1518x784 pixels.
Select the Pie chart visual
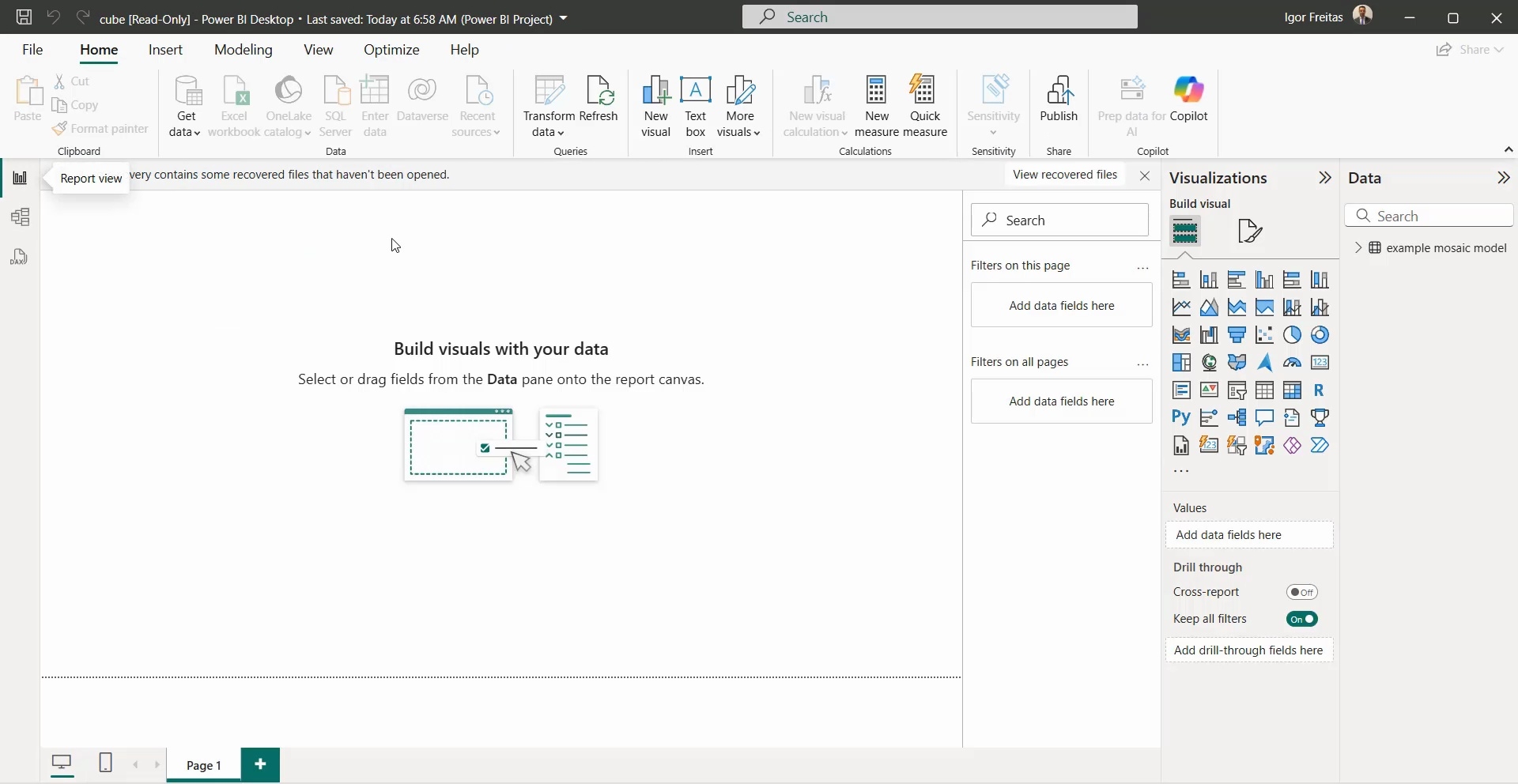tap(1293, 335)
